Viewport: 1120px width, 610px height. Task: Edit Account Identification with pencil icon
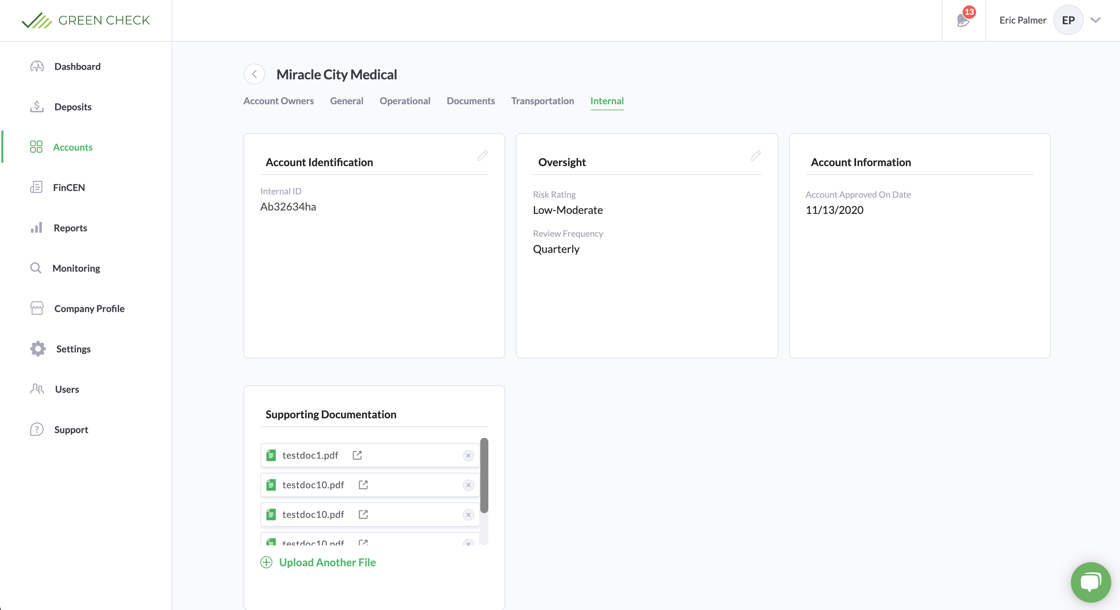coord(483,155)
